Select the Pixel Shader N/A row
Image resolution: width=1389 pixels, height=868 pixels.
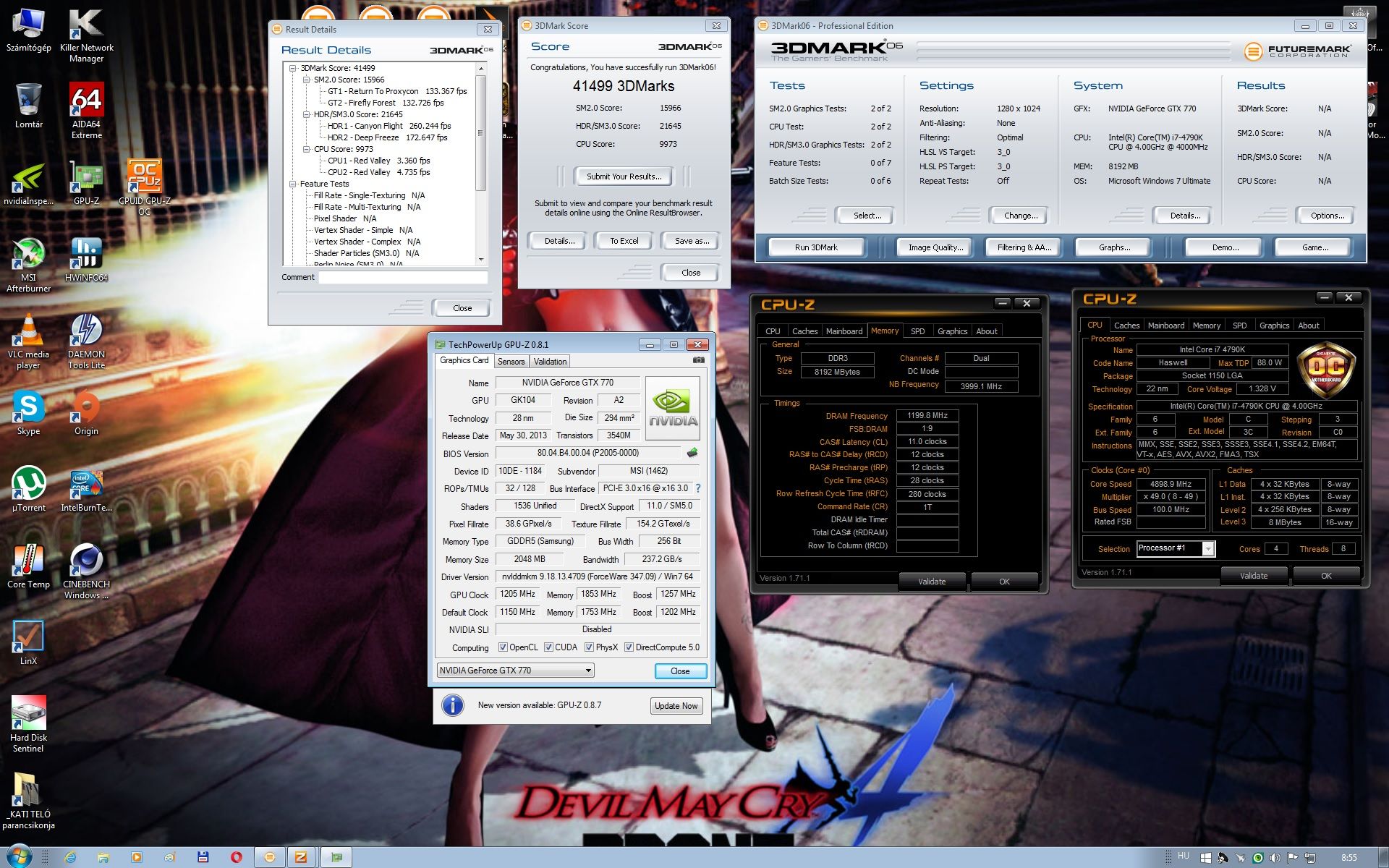coord(344,218)
